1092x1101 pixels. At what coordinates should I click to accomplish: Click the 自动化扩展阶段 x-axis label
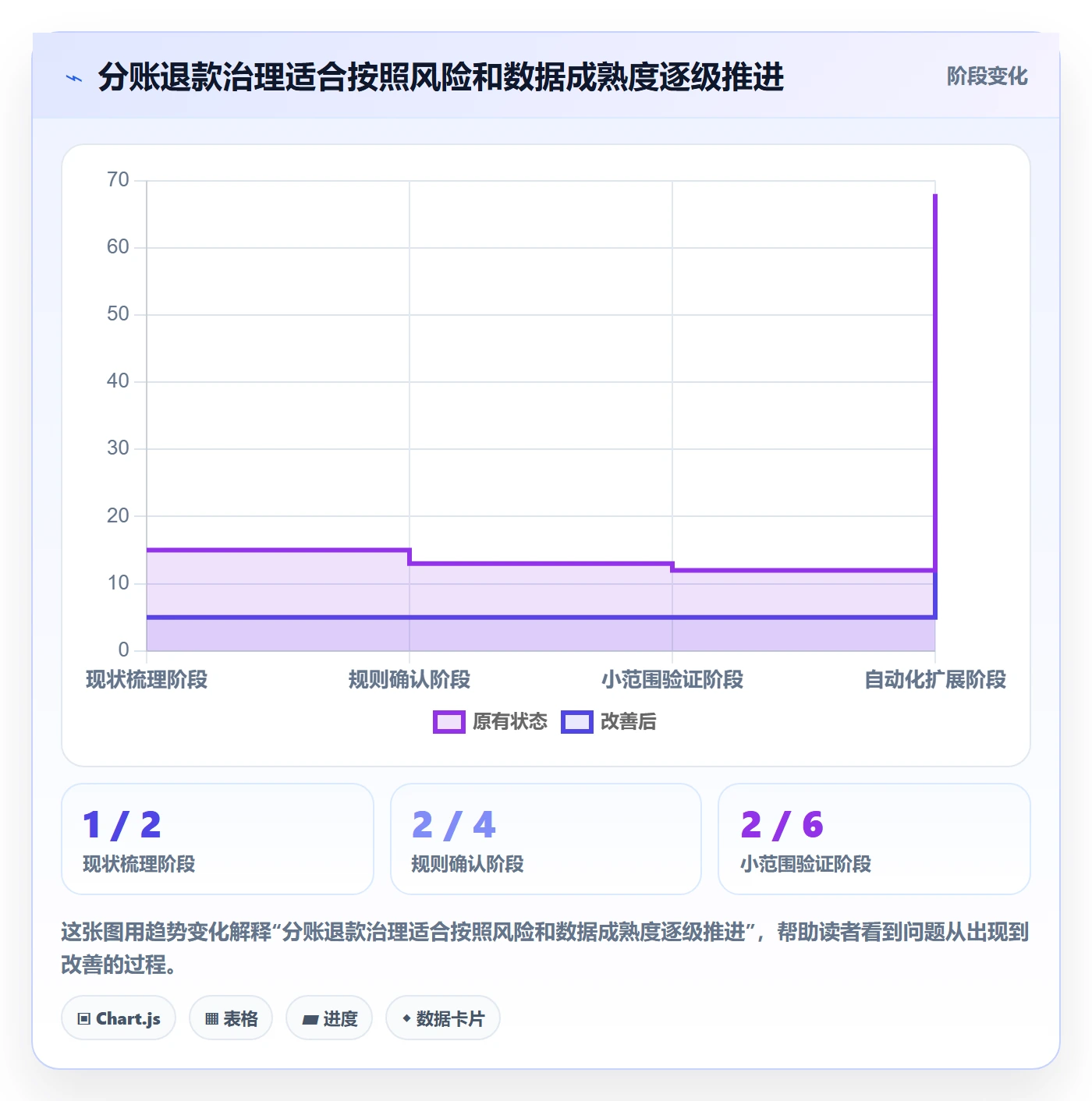coord(935,680)
